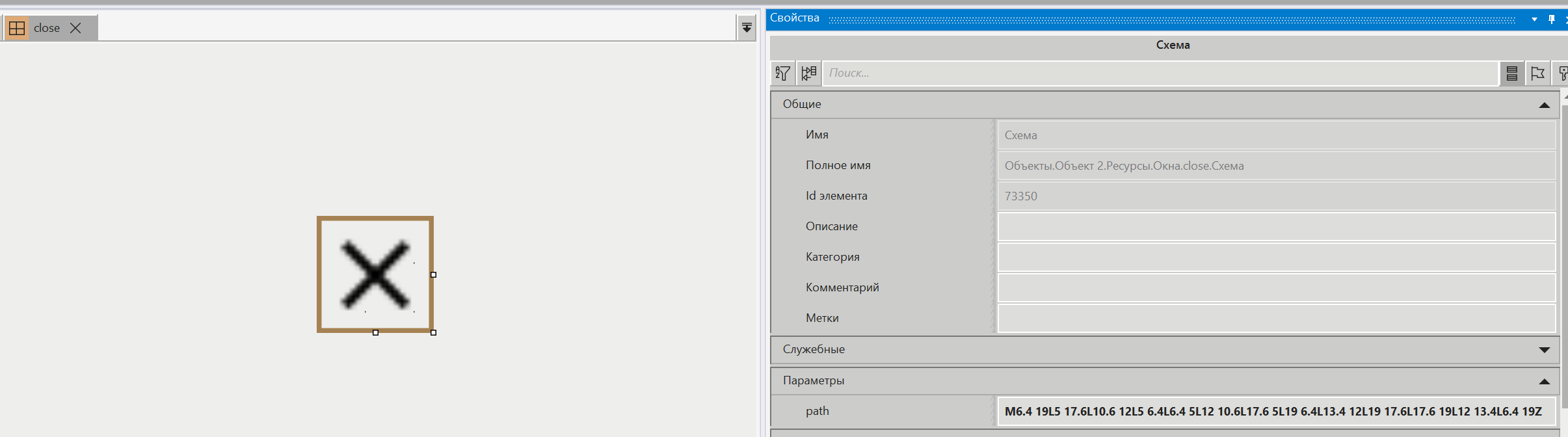1568x437 pixels.
Task: Select the X shape on the canvas
Action: point(375,274)
